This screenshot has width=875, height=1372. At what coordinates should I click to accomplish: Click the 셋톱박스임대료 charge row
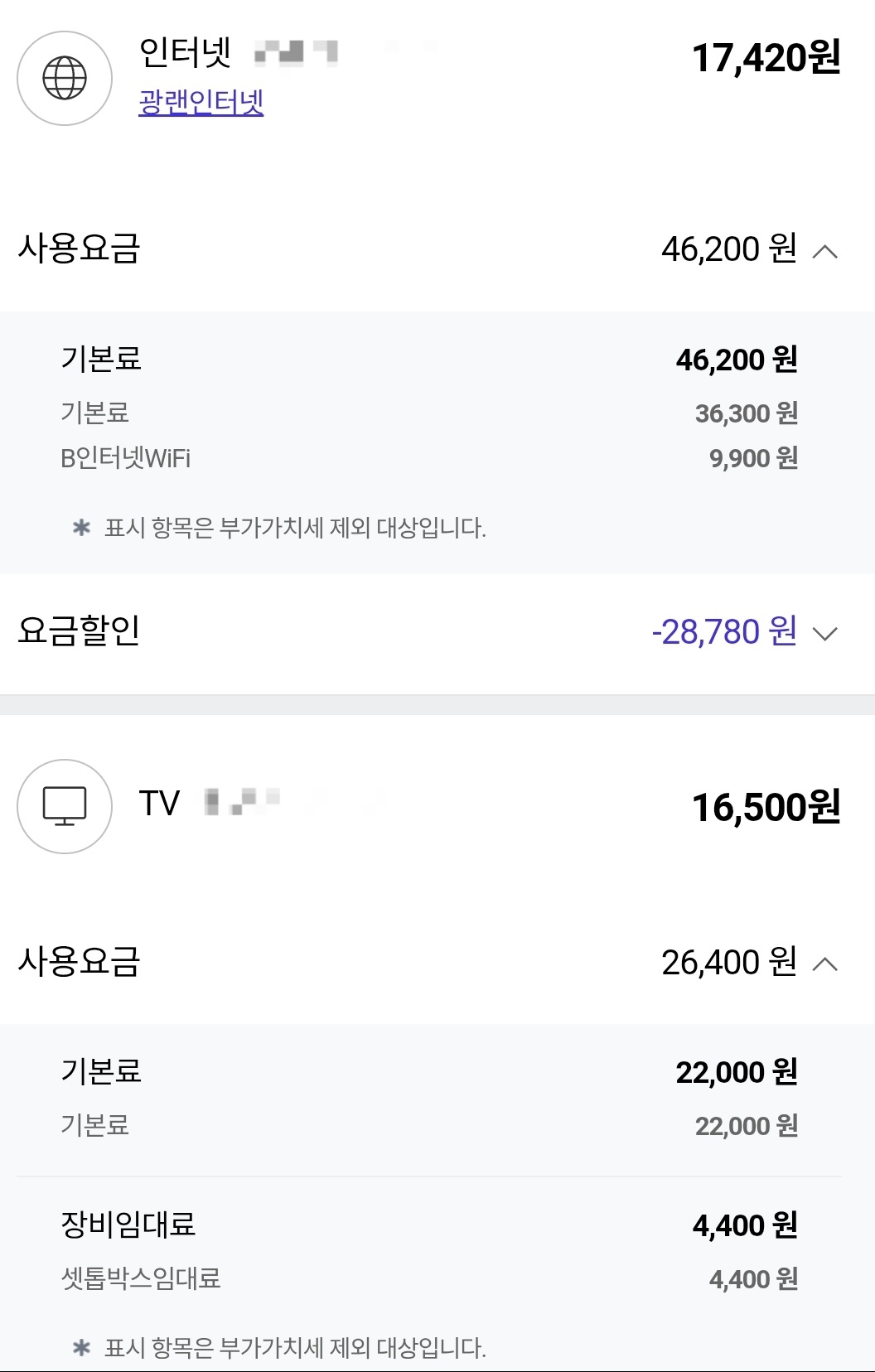(141, 1278)
